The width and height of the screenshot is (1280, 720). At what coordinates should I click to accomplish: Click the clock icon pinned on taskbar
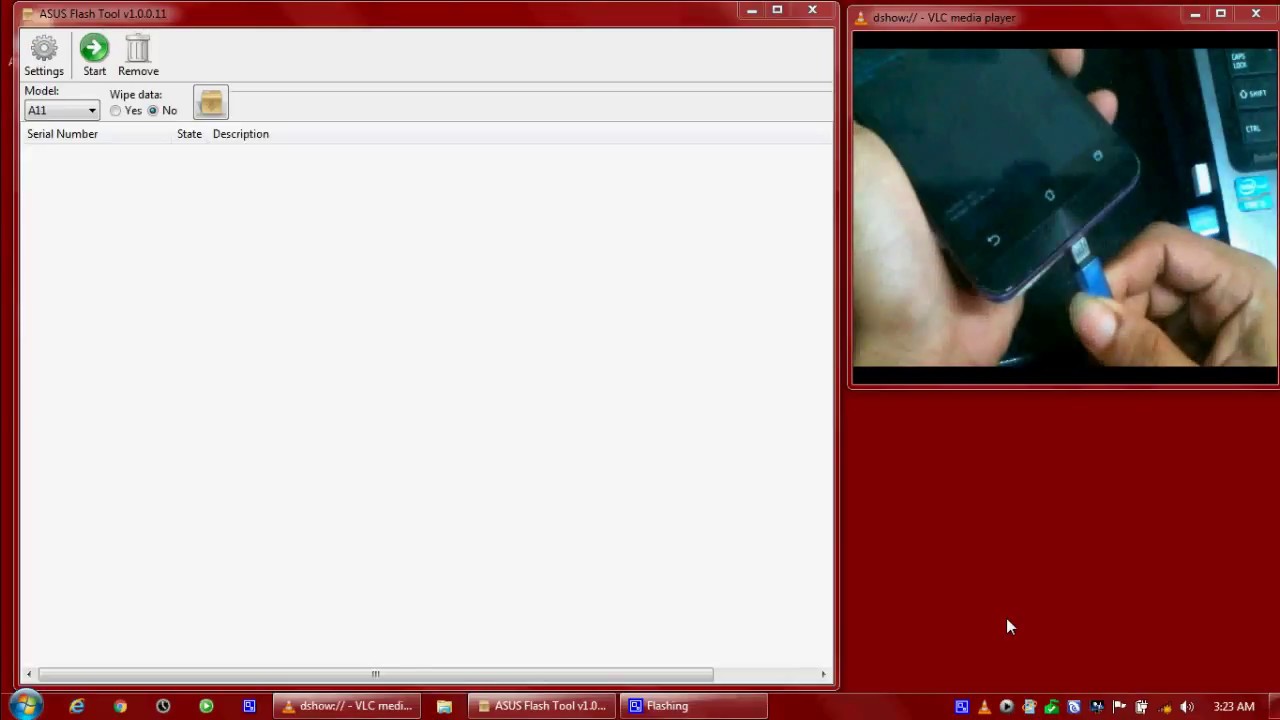click(163, 706)
